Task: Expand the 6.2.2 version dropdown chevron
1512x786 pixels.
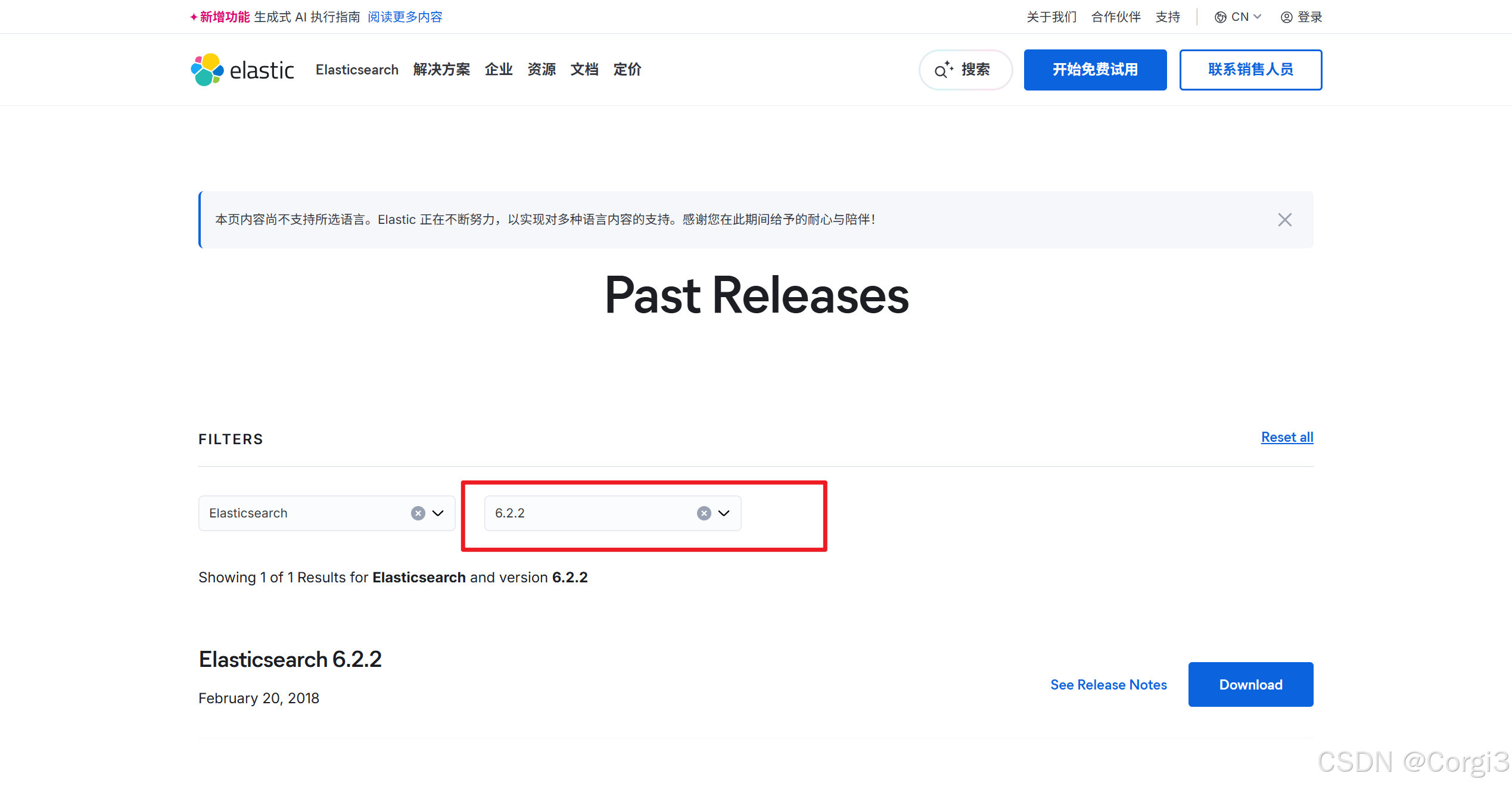Action: tap(724, 513)
